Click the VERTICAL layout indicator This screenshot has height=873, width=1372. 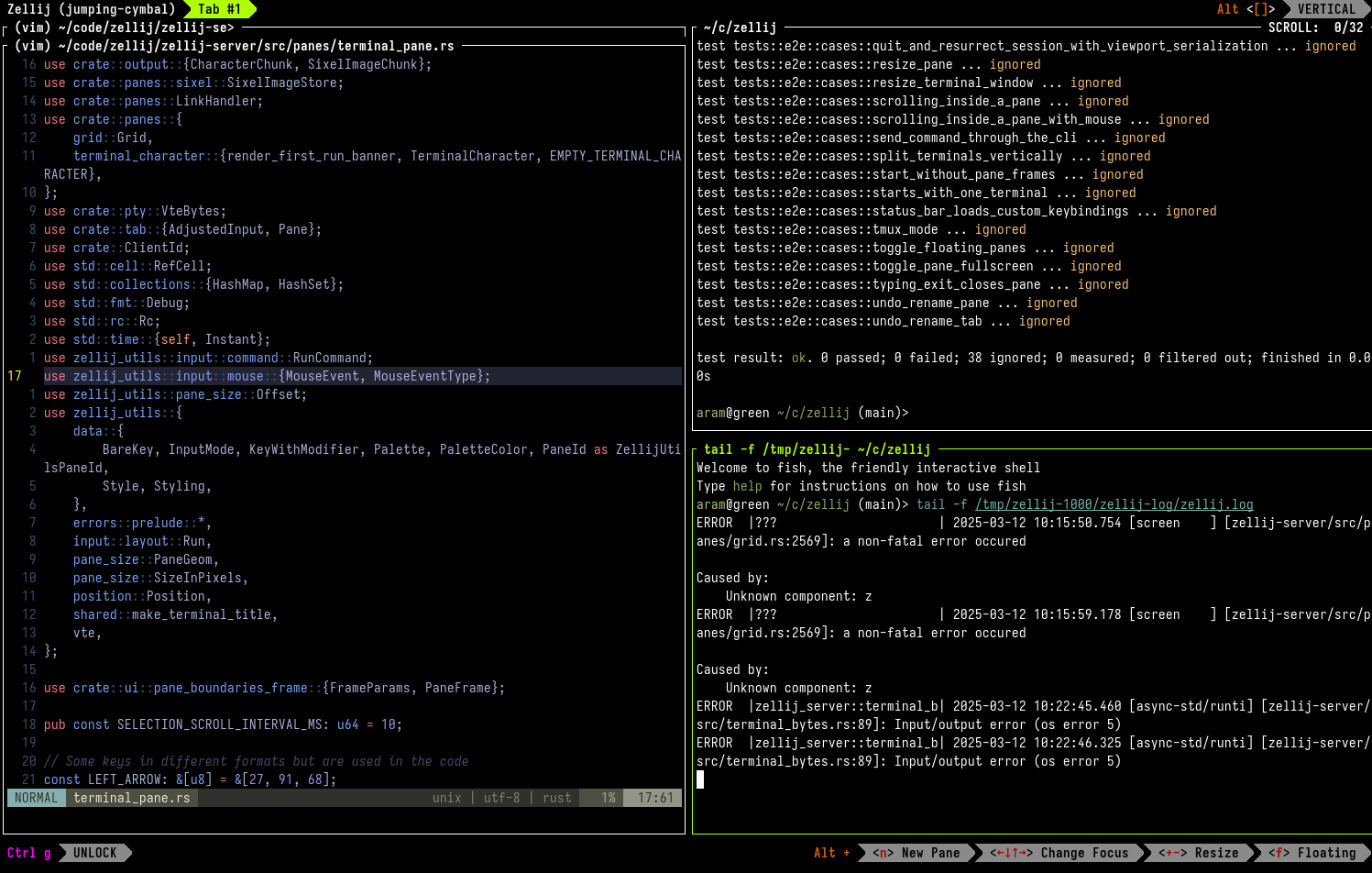tap(1325, 9)
